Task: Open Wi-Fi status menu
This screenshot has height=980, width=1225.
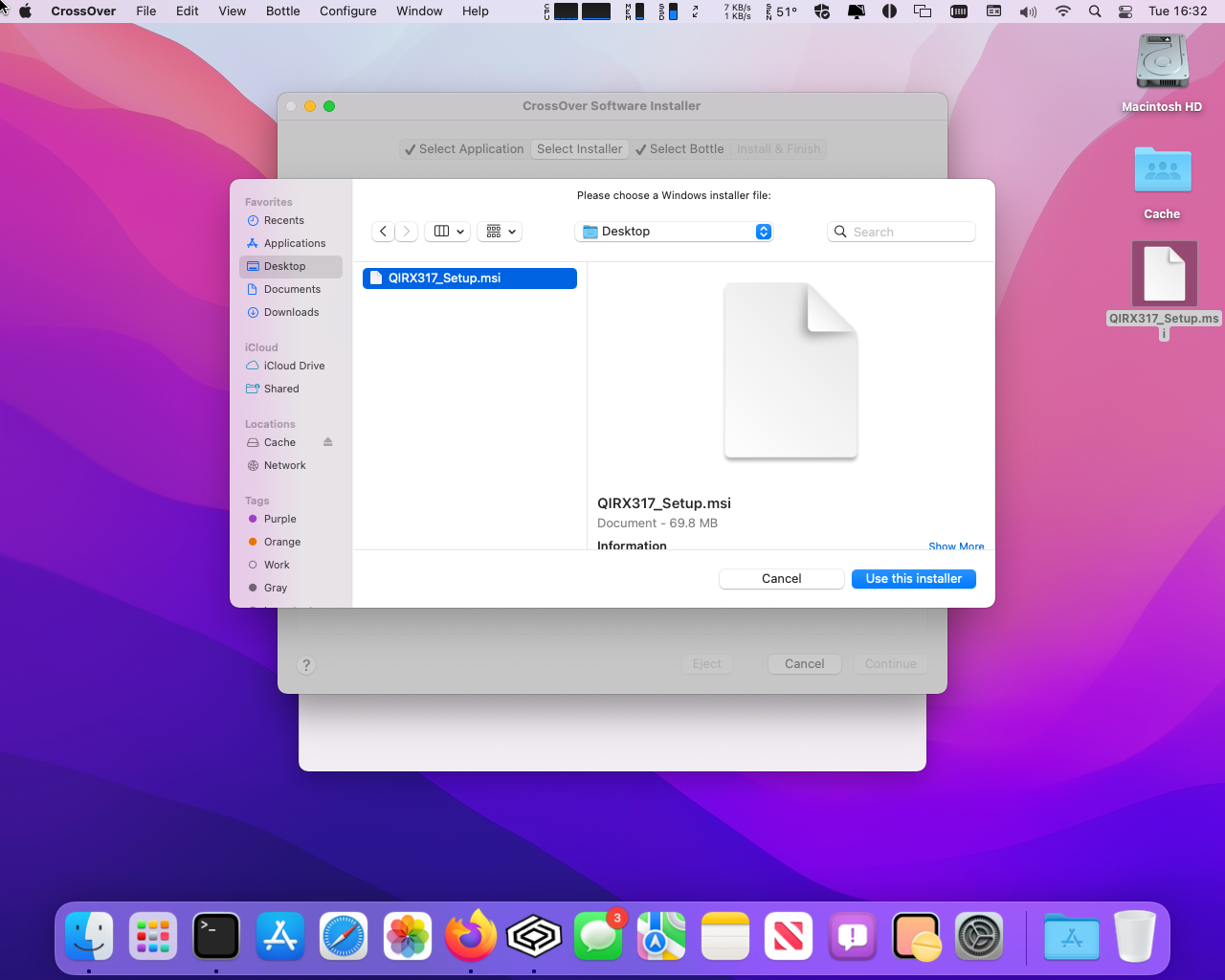Action: [x=1062, y=11]
